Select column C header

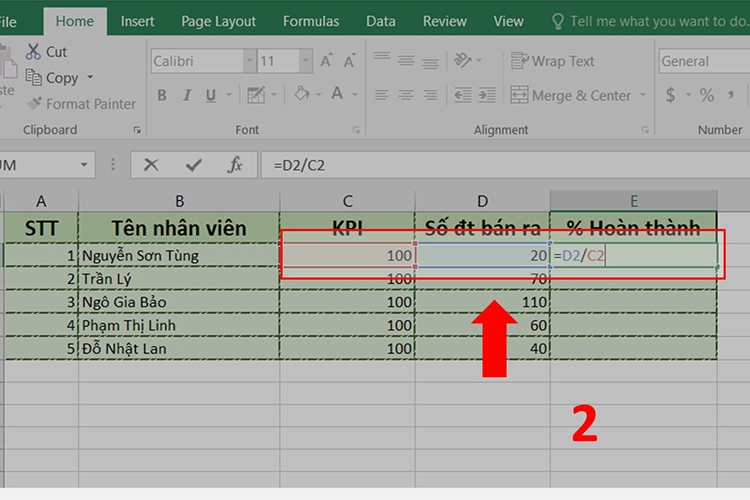tap(347, 201)
